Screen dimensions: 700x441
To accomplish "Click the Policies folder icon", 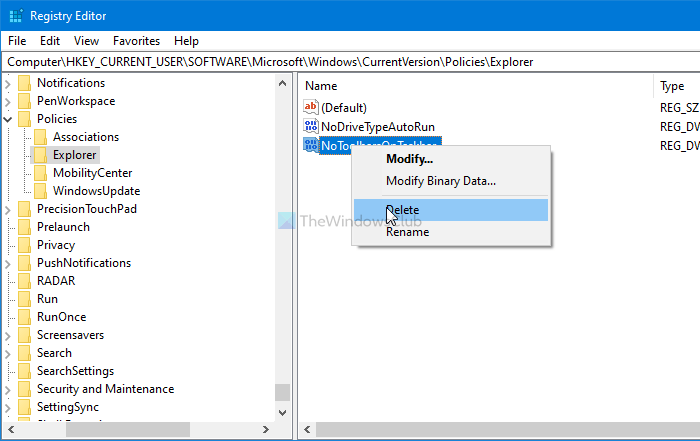I will click(25, 119).
